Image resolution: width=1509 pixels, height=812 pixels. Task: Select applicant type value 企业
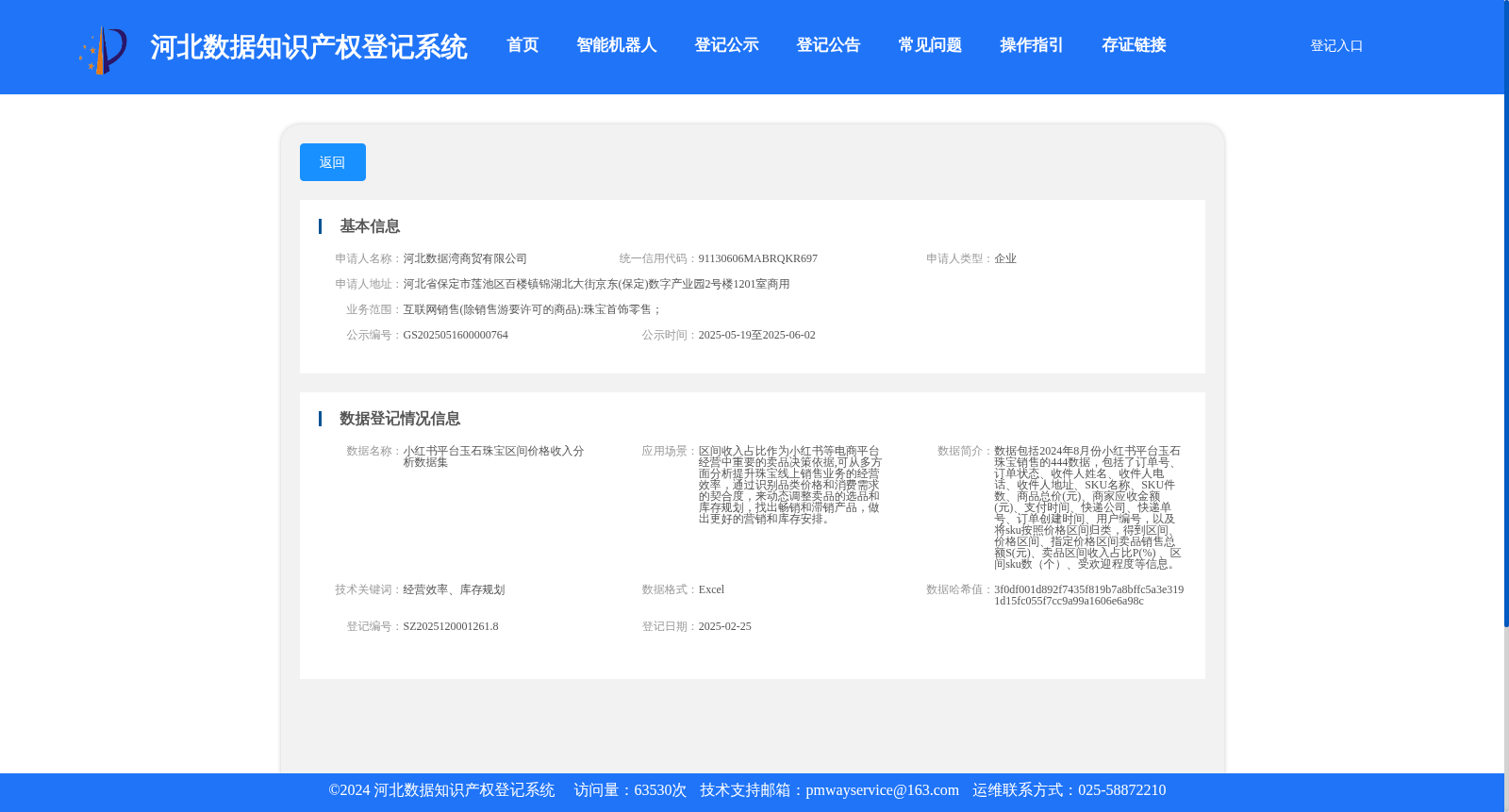(x=1005, y=258)
